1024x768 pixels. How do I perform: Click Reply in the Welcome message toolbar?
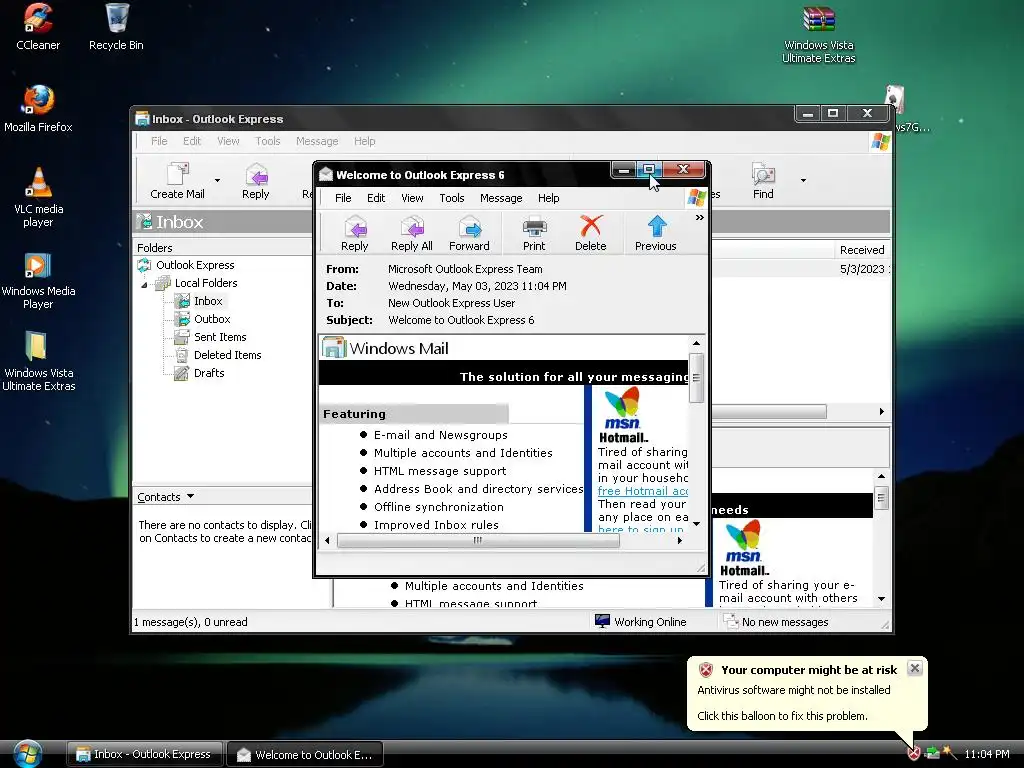[355, 233]
